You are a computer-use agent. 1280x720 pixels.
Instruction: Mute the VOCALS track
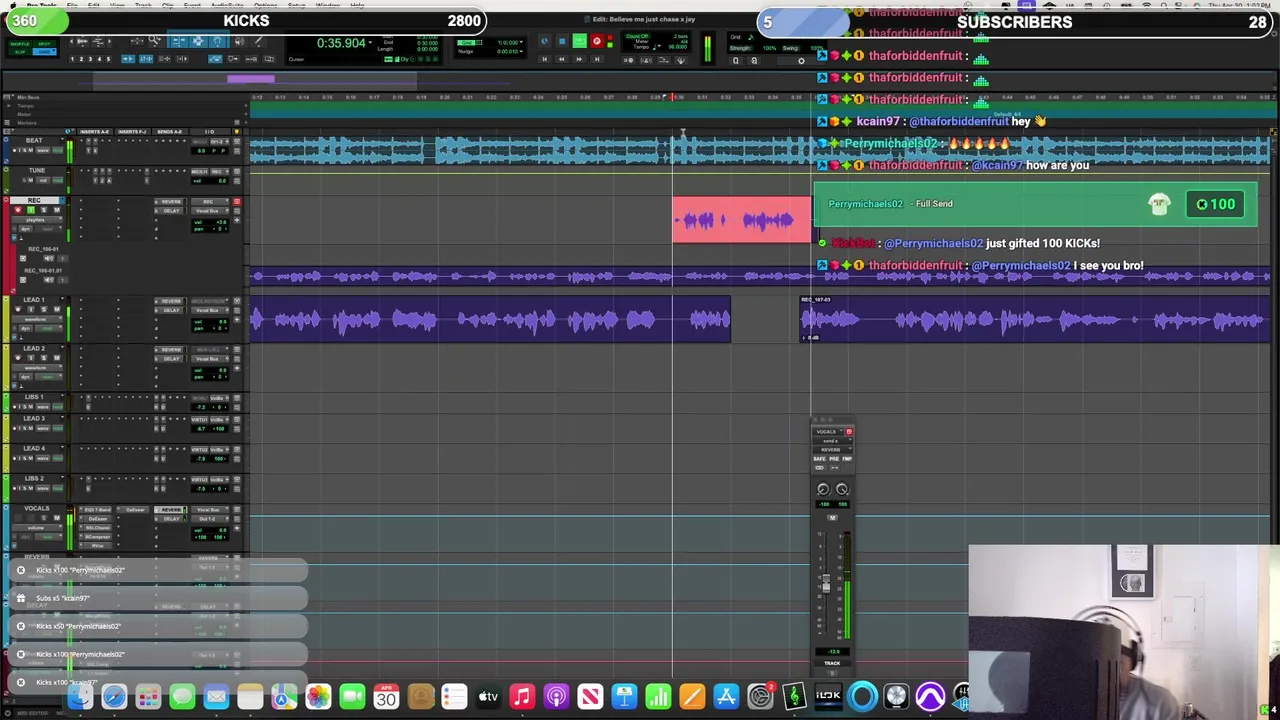pyautogui.click(x=57, y=518)
